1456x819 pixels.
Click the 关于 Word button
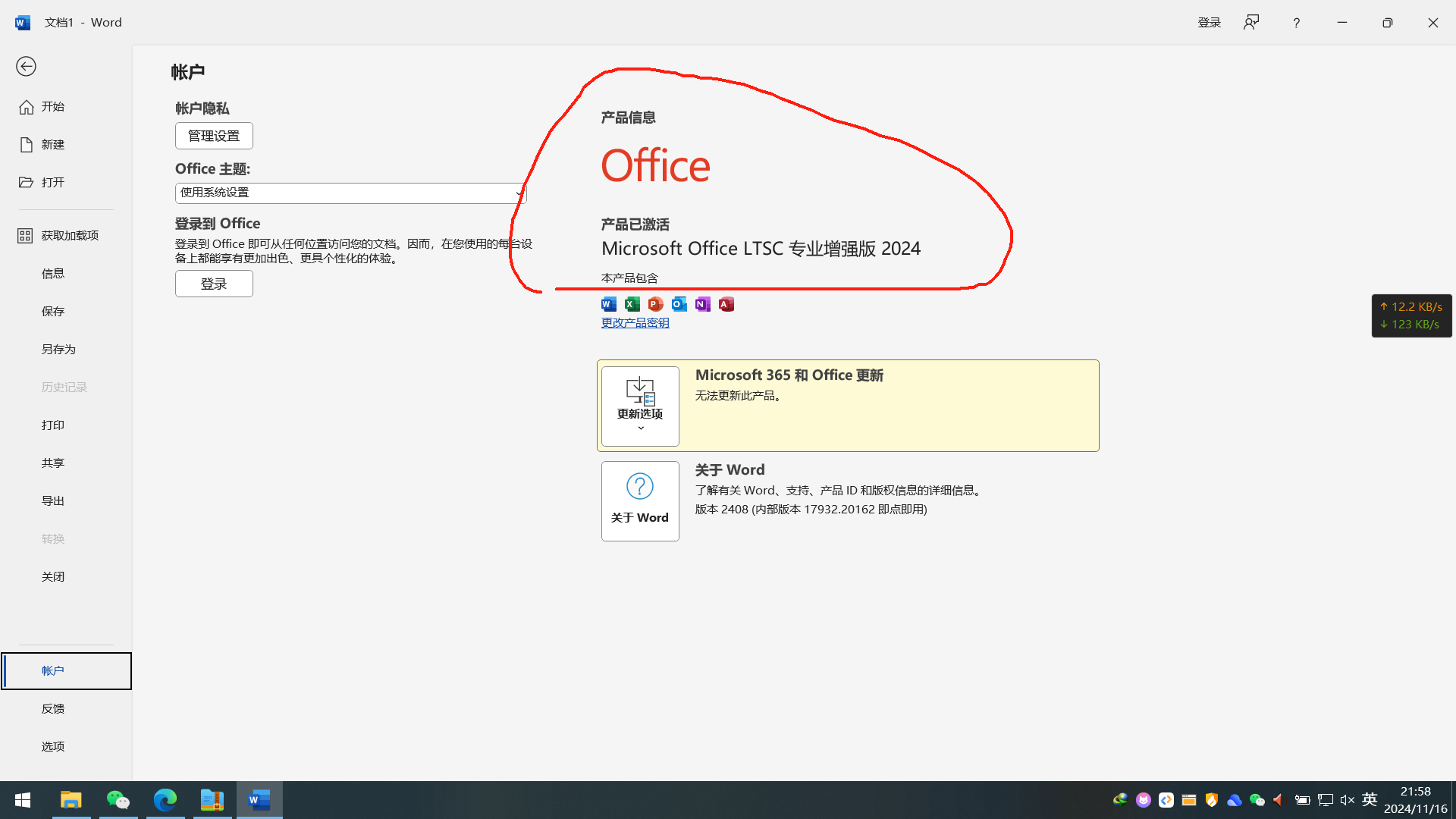(x=640, y=501)
